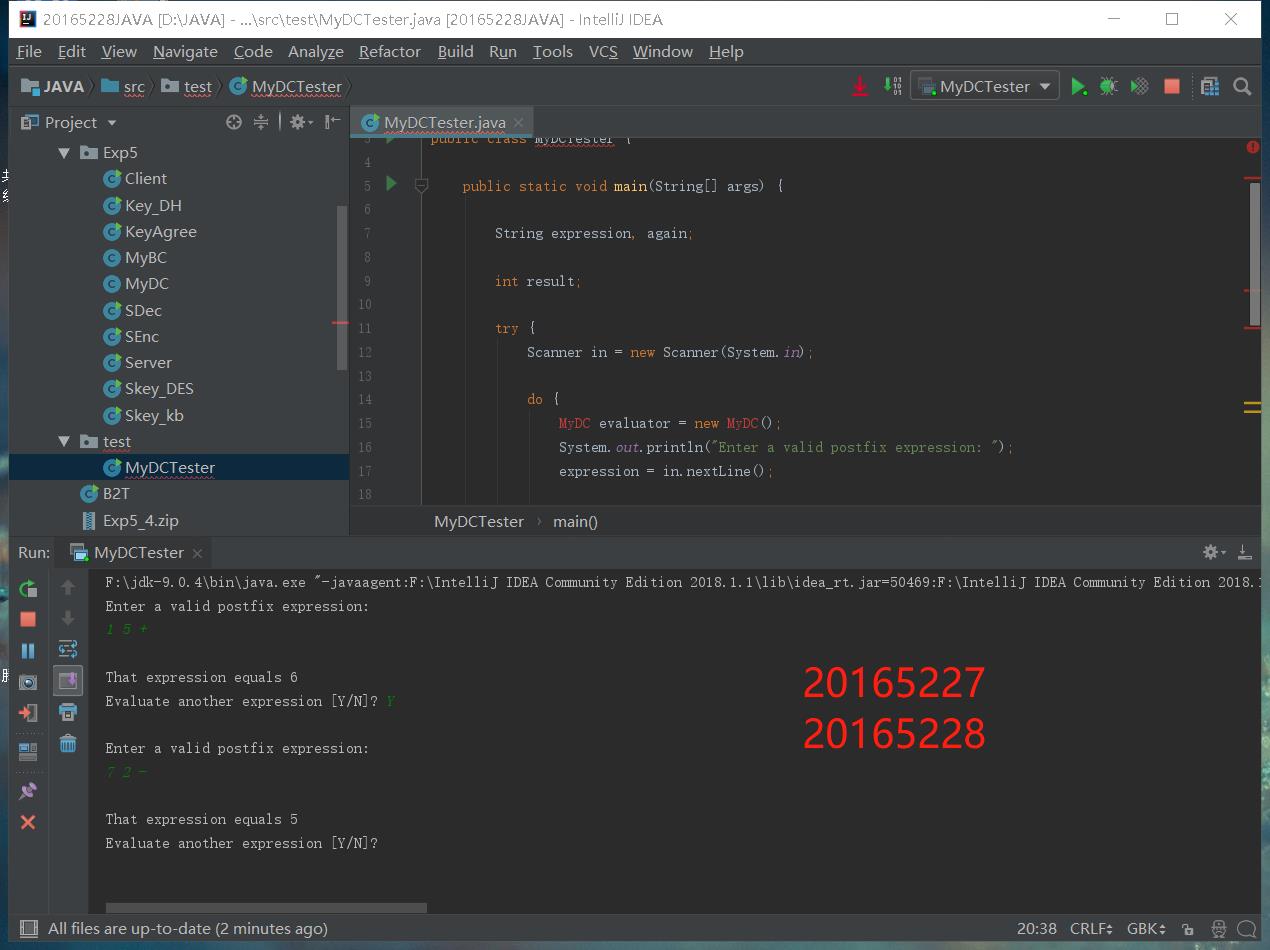1270x950 pixels.
Task: Toggle read-only lock icon in status bar
Action: point(1187,929)
